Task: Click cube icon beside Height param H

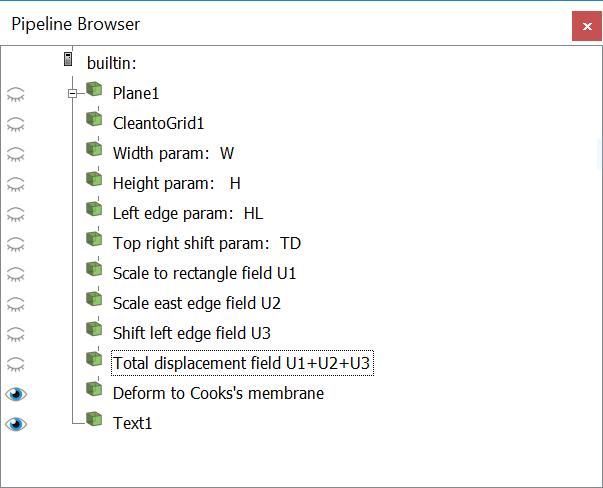Action: coord(95,180)
